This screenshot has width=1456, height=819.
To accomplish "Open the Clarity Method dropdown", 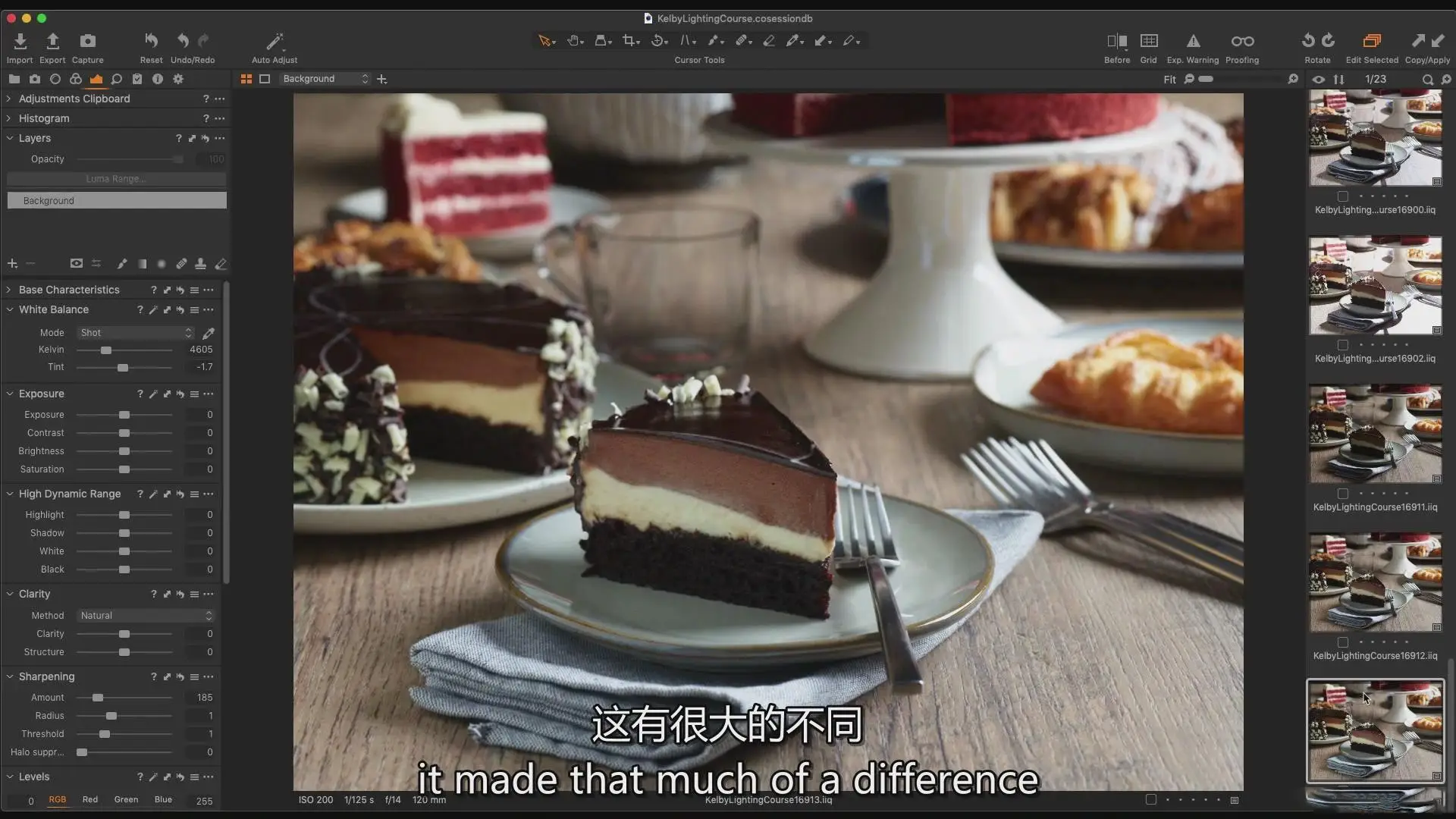I will click(x=146, y=616).
